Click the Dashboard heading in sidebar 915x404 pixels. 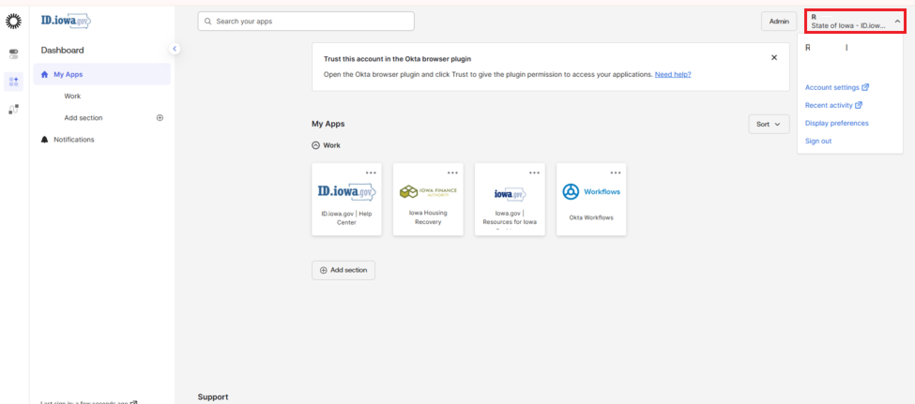click(x=62, y=50)
